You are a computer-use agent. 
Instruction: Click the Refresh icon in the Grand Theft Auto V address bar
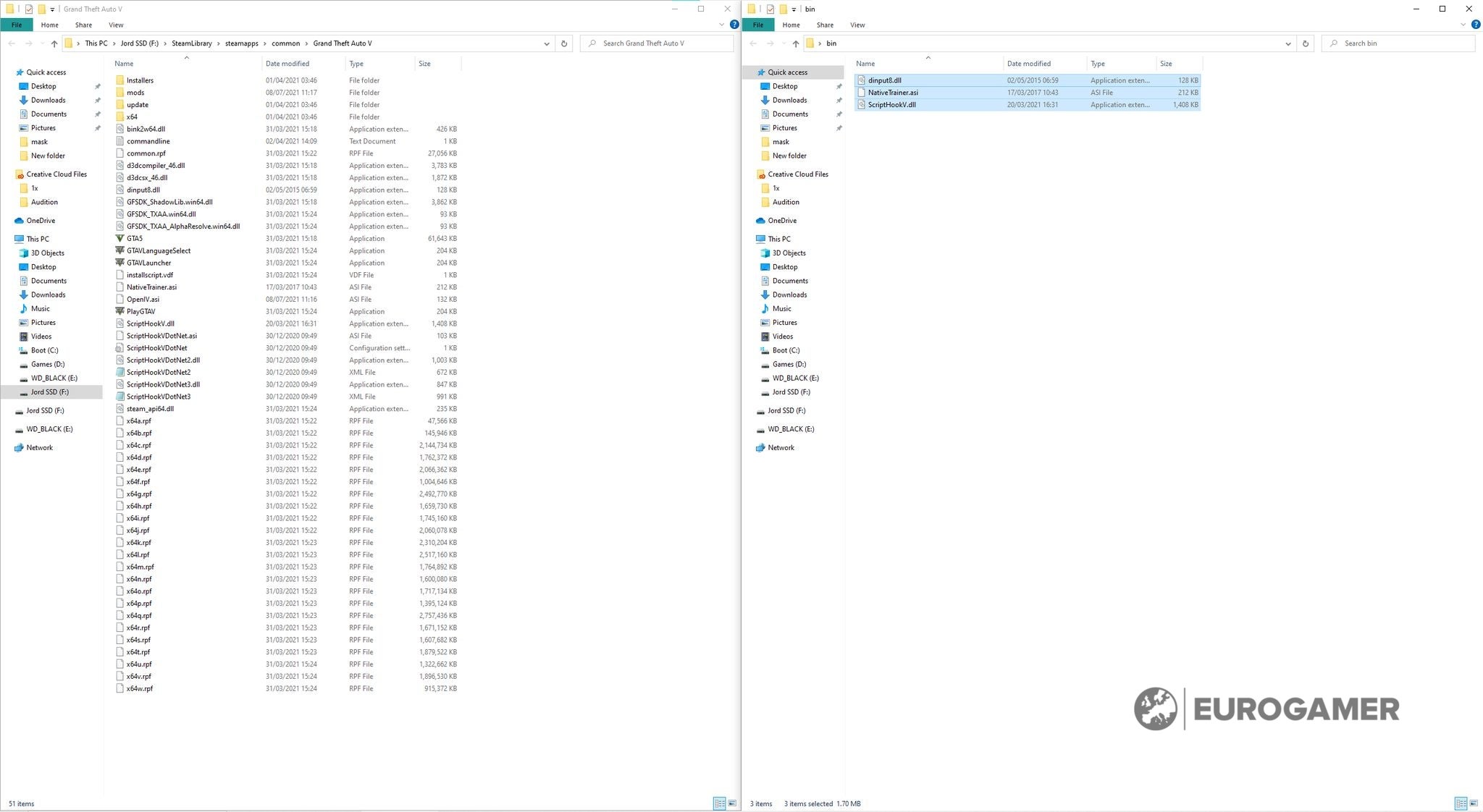click(x=564, y=43)
